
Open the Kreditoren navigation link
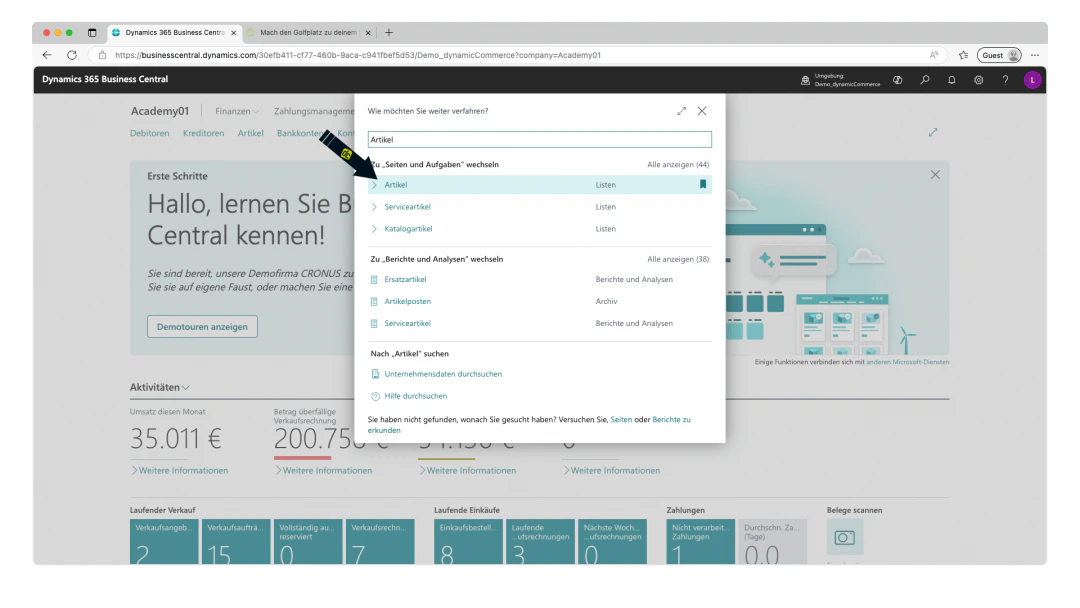click(x=203, y=133)
